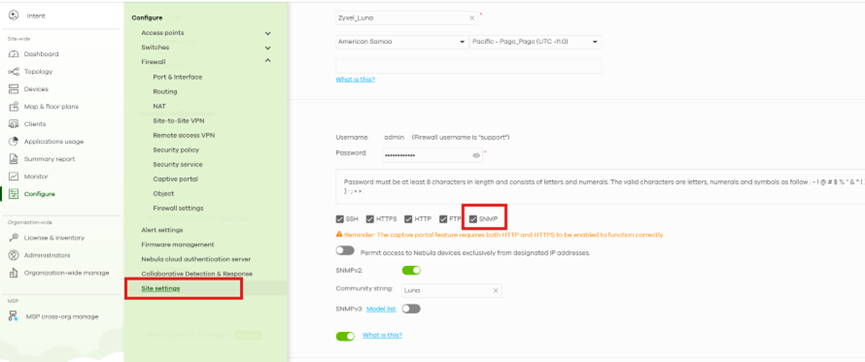Click the Administrators person icon

[14, 255]
